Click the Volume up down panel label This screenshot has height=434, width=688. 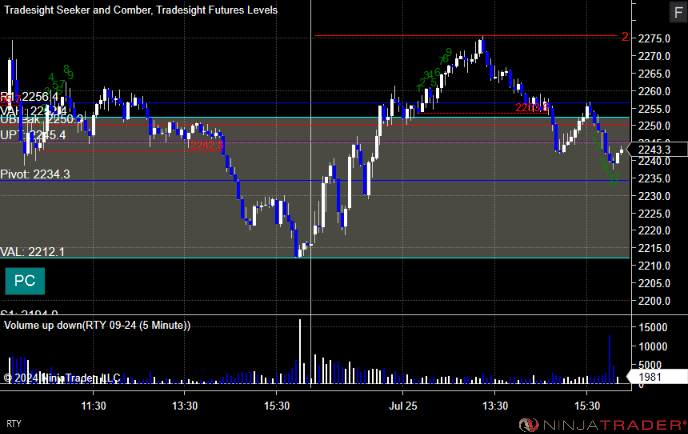click(x=97, y=325)
